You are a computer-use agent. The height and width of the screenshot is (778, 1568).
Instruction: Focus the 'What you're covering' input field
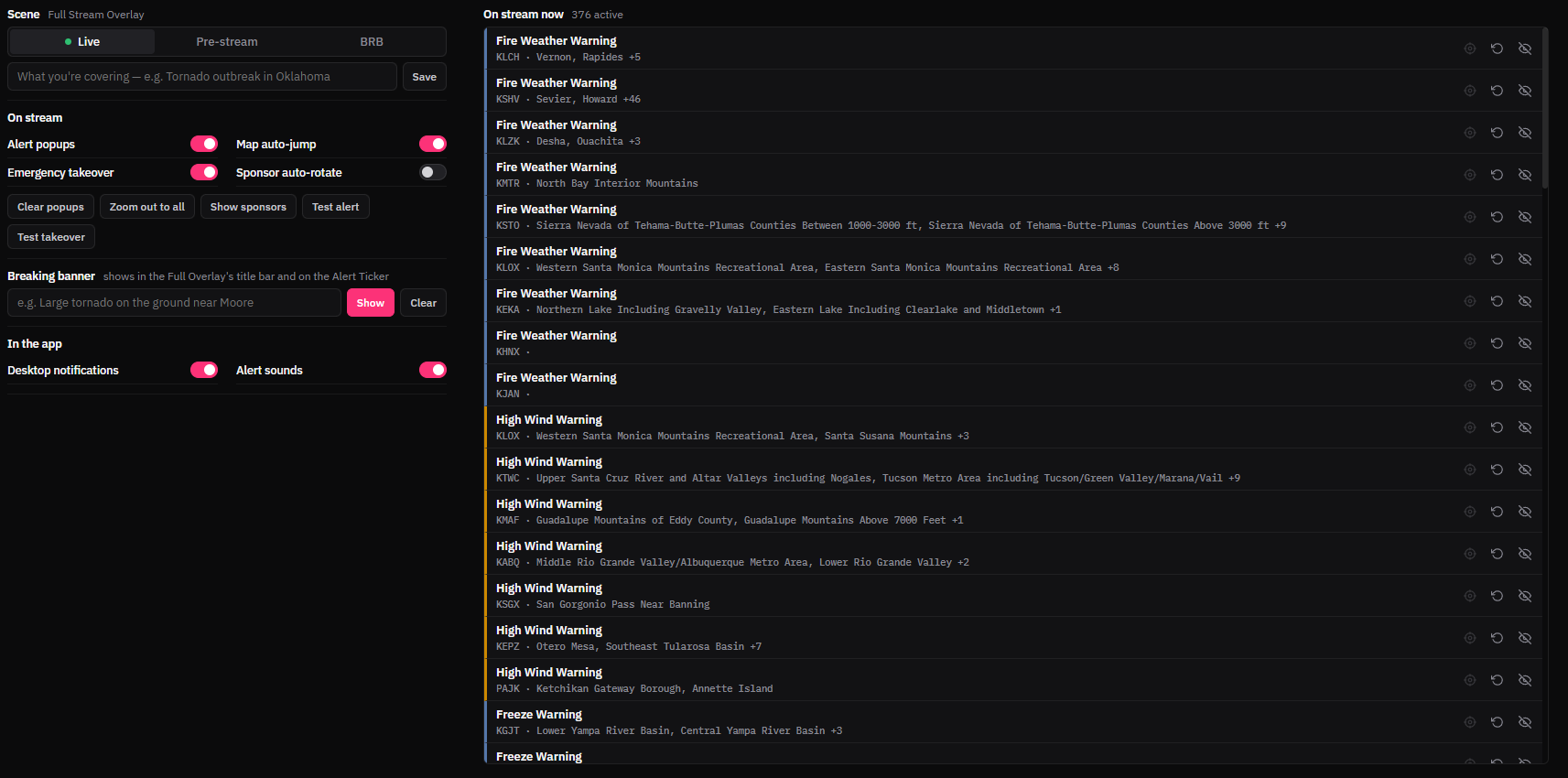pyautogui.click(x=202, y=77)
